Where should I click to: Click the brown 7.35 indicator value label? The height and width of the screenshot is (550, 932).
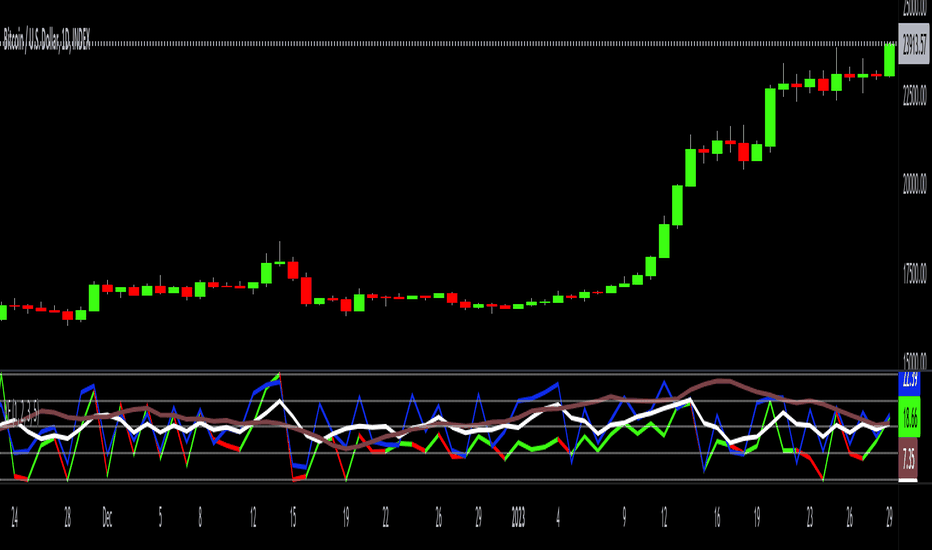pyautogui.click(x=908, y=459)
